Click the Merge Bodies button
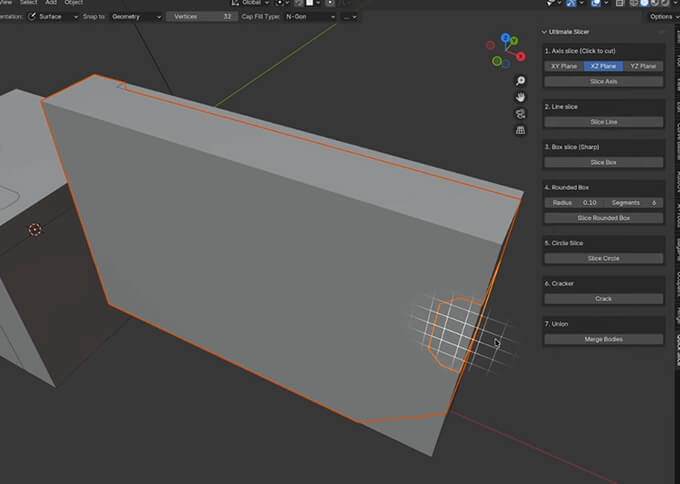Image resolution: width=680 pixels, height=484 pixels. tap(604, 339)
